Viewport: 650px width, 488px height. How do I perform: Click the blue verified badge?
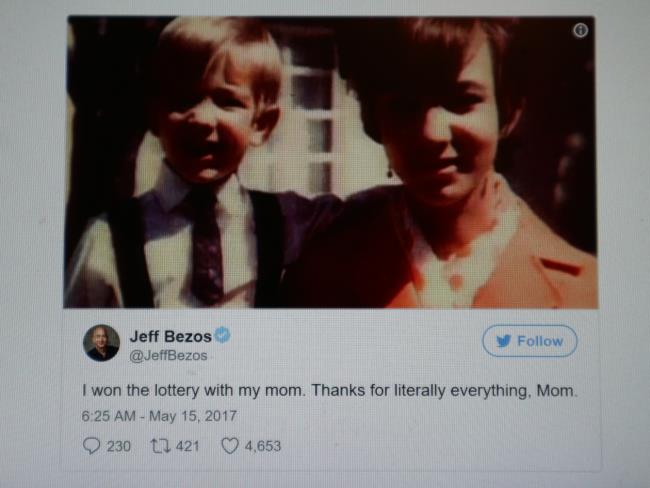tap(223, 335)
